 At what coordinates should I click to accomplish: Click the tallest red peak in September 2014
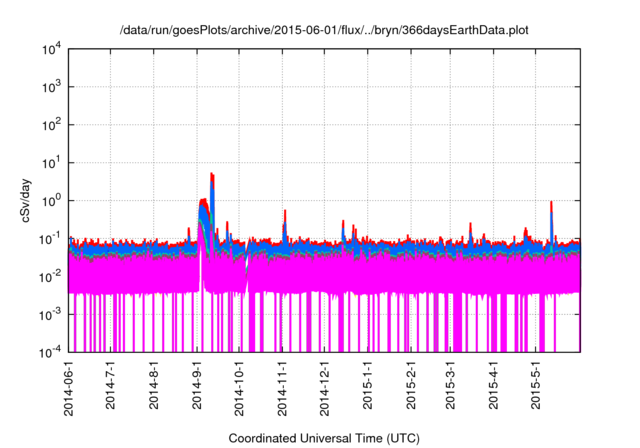coord(211,175)
